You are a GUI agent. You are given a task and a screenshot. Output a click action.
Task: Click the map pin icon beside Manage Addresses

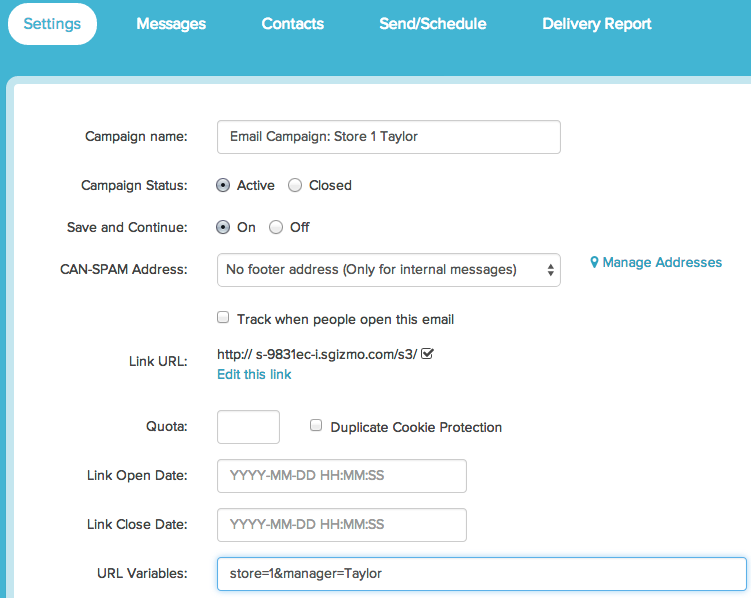(594, 262)
